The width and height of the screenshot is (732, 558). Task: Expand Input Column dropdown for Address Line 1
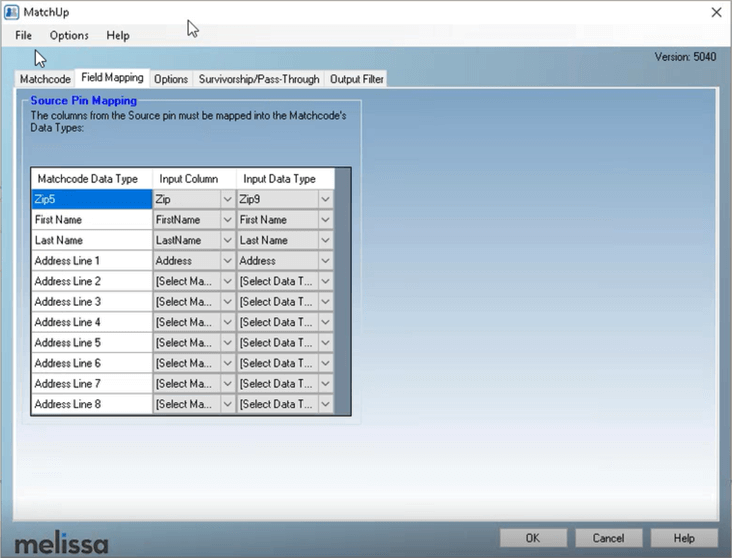click(x=227, y=261)
